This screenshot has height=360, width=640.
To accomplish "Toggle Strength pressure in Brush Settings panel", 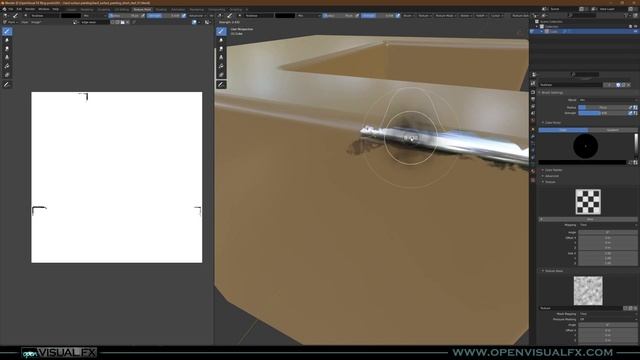I will click(x=630, y=113).
